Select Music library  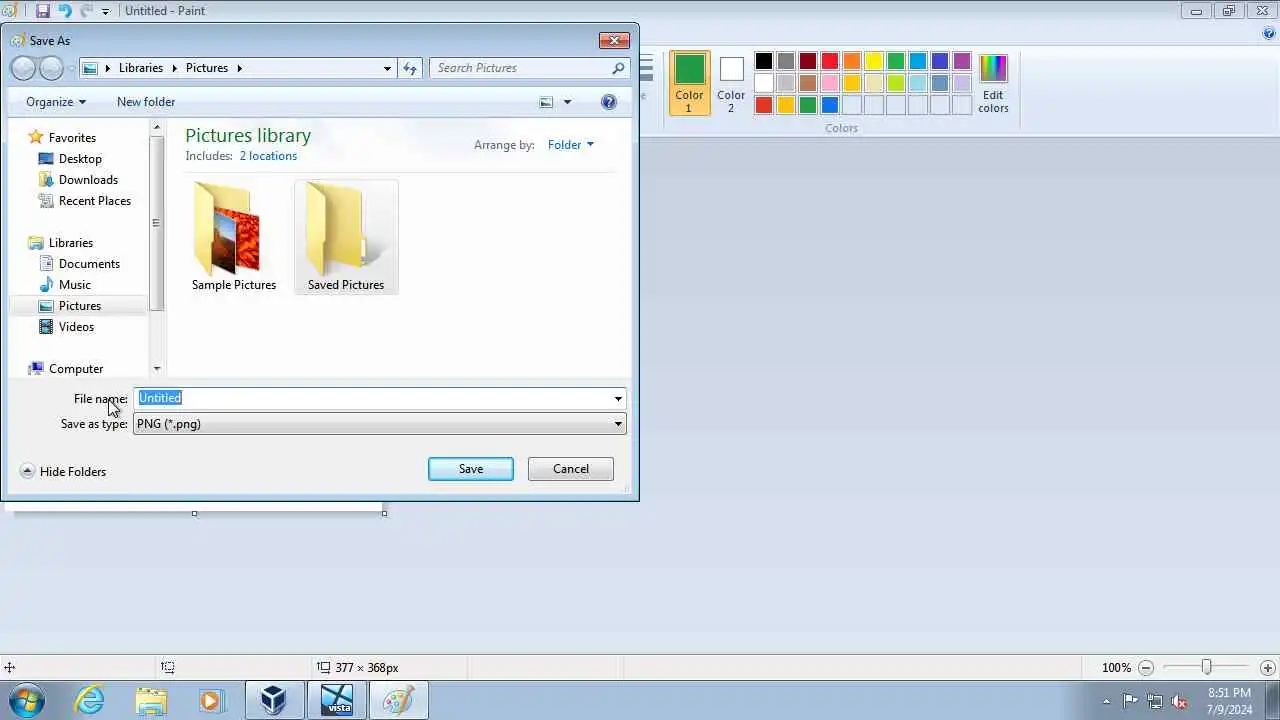[75, 285]
